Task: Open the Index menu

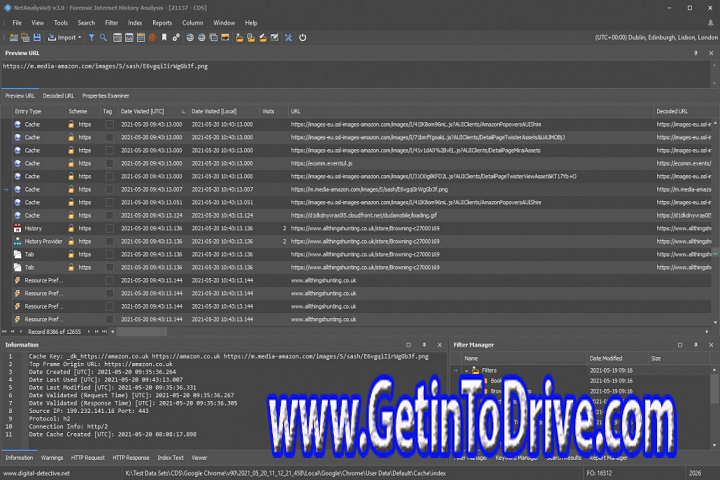Action: [135, 23]
